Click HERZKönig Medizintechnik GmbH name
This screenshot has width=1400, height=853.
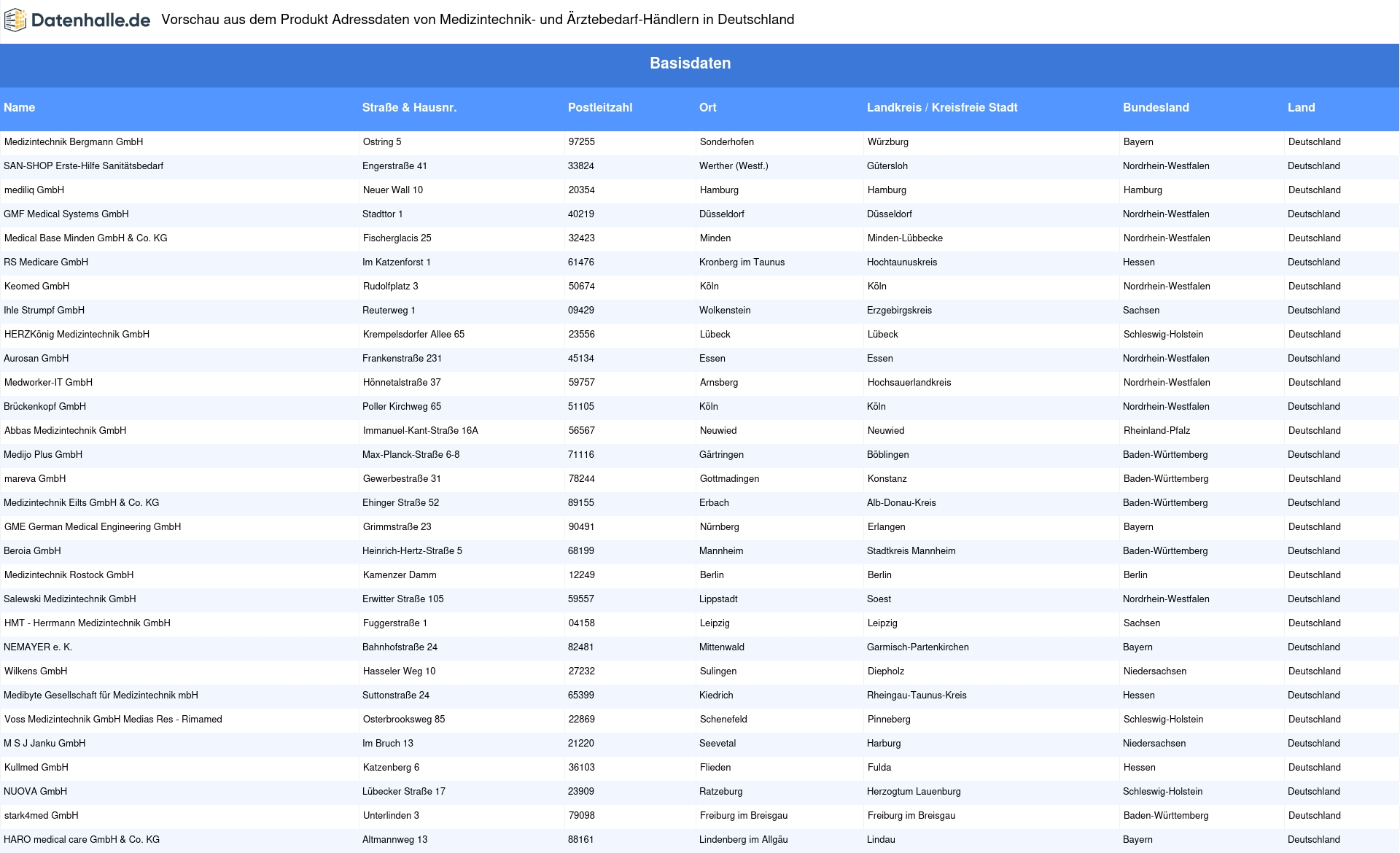77,335
